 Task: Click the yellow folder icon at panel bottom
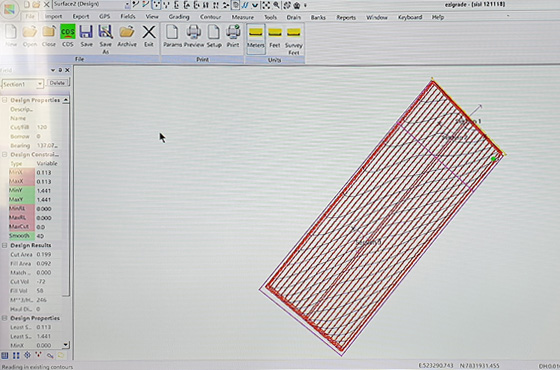(x=61, y=355)
